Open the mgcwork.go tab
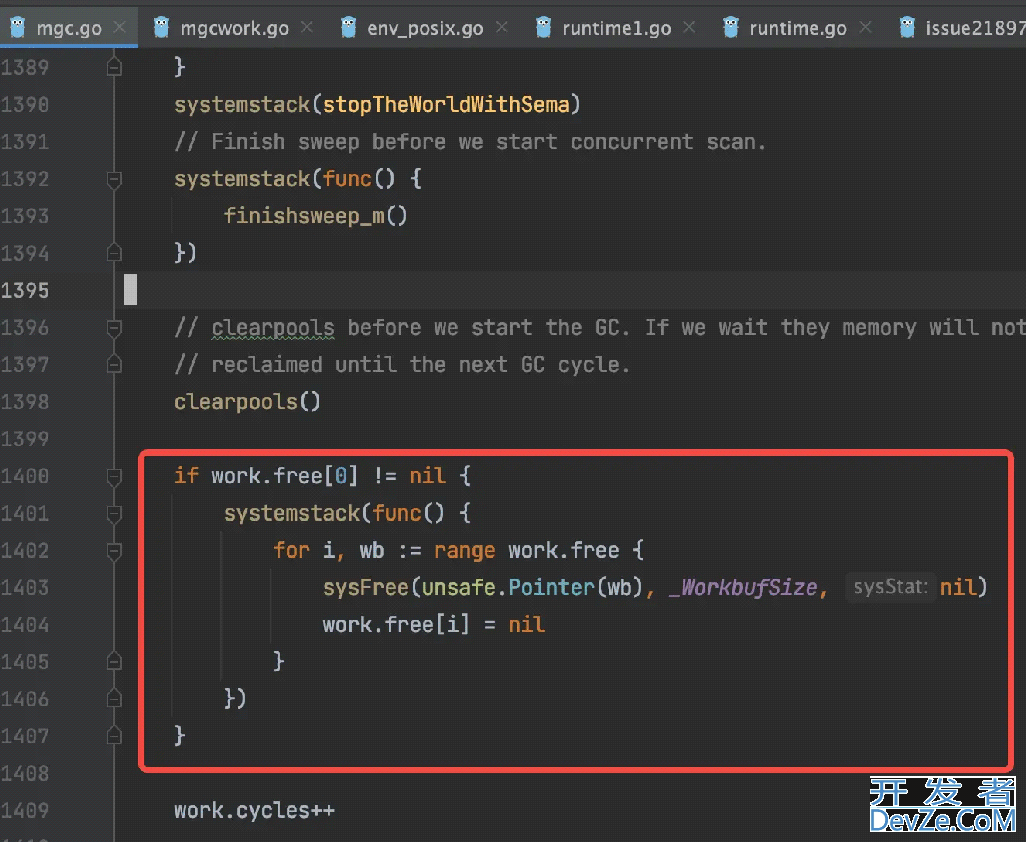 tap(234, 28)
